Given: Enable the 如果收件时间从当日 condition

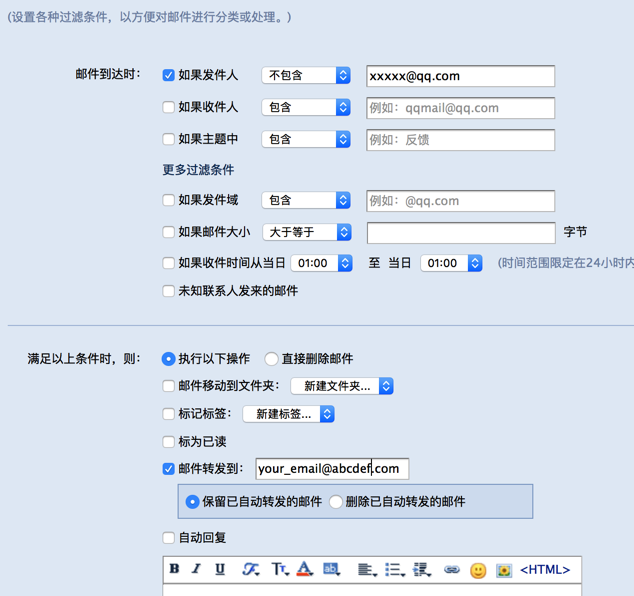Looking at the screenshot, I should [x=168, y=263].
